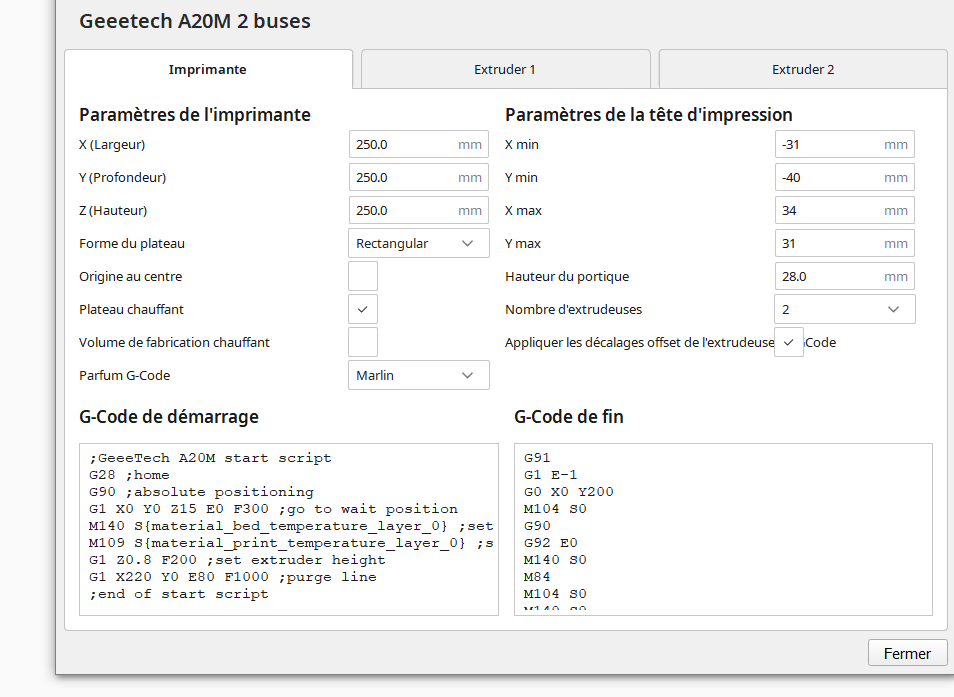
Task: Enable Volume de fabrication chauffant checkbox
Action: point(363,342)
